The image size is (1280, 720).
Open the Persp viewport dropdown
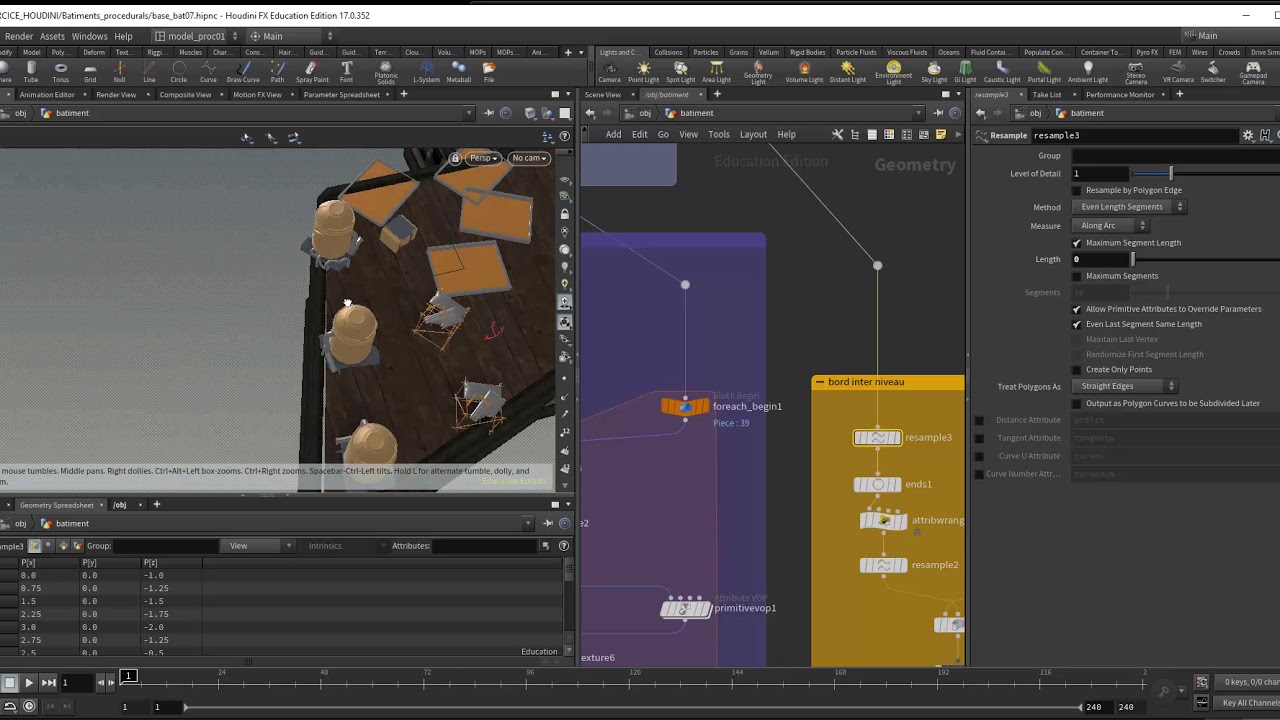(484, 158)
